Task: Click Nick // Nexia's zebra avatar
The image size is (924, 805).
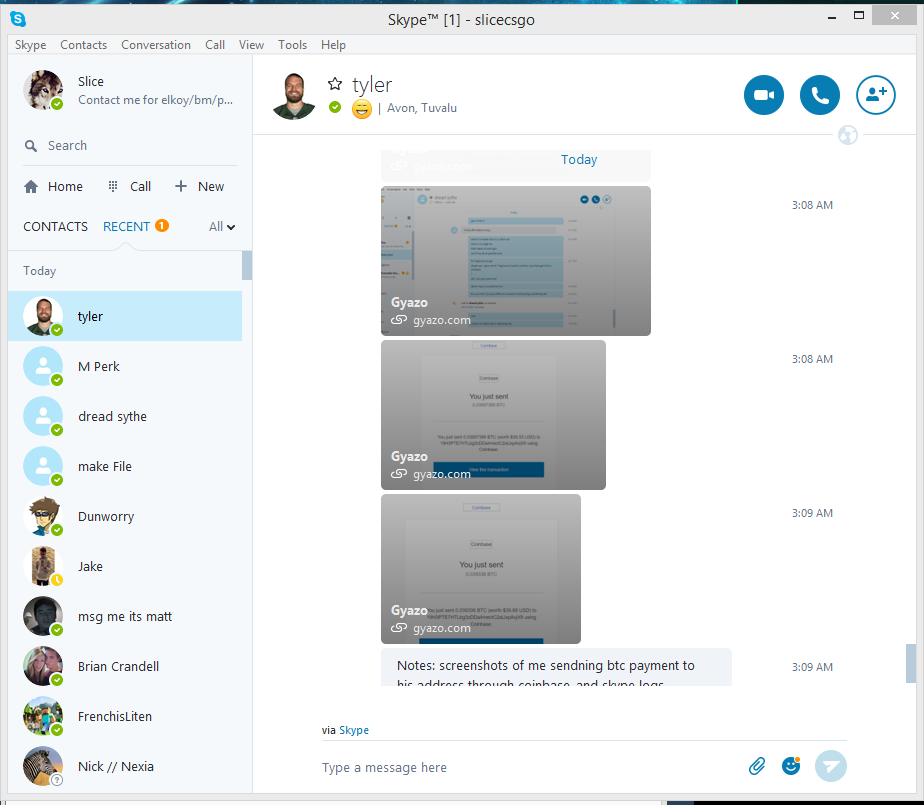Action: point(43,767)
